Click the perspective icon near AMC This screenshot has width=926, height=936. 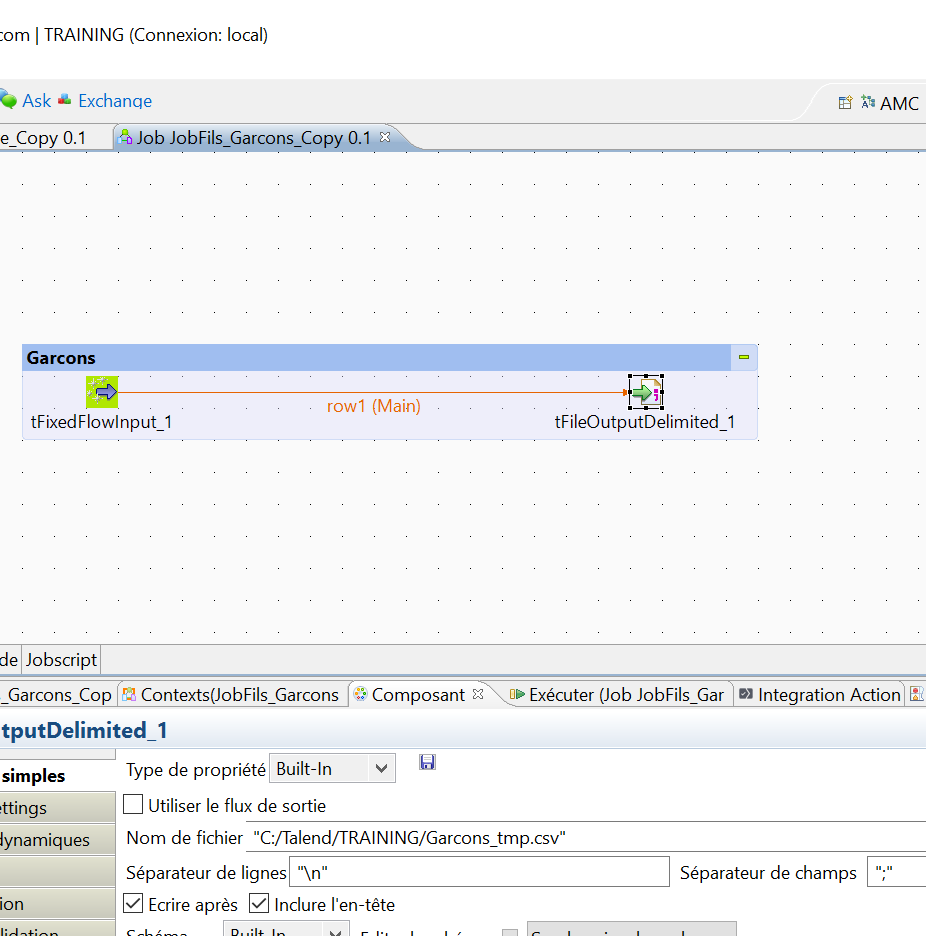pyautogui.click(x=845, y=102)
